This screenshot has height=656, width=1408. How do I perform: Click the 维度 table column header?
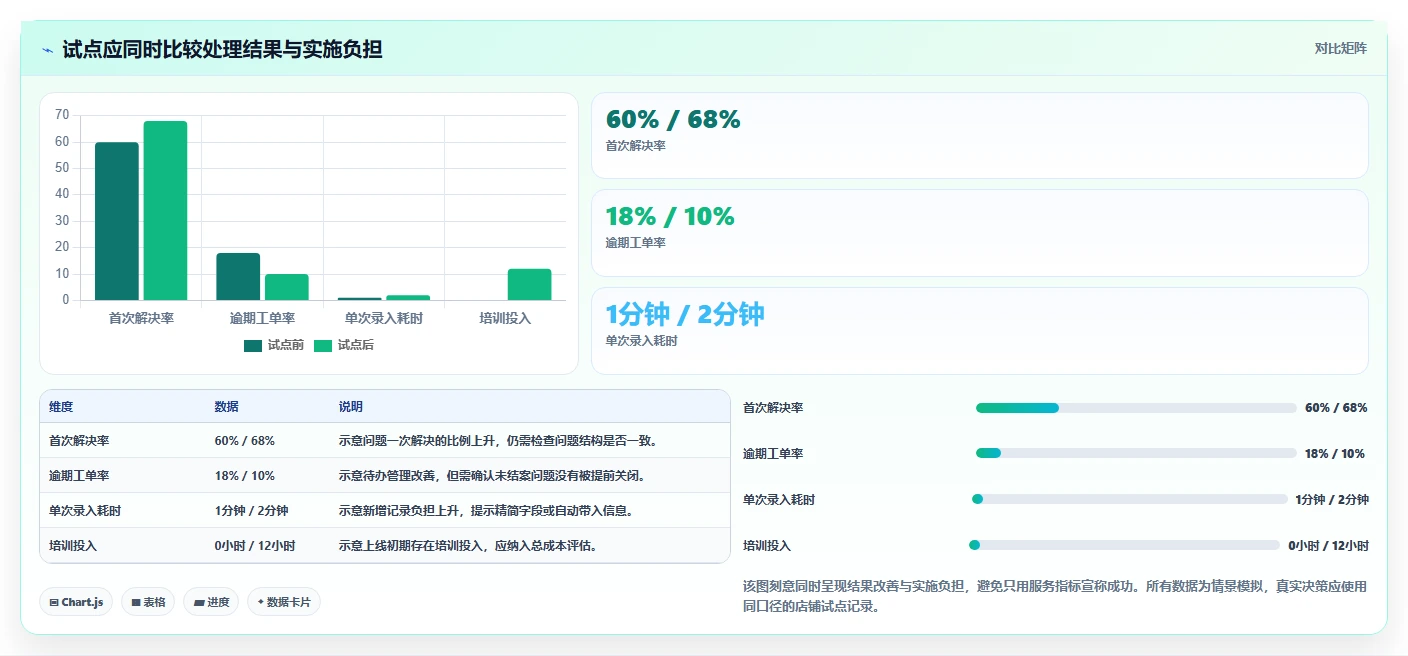61,407
